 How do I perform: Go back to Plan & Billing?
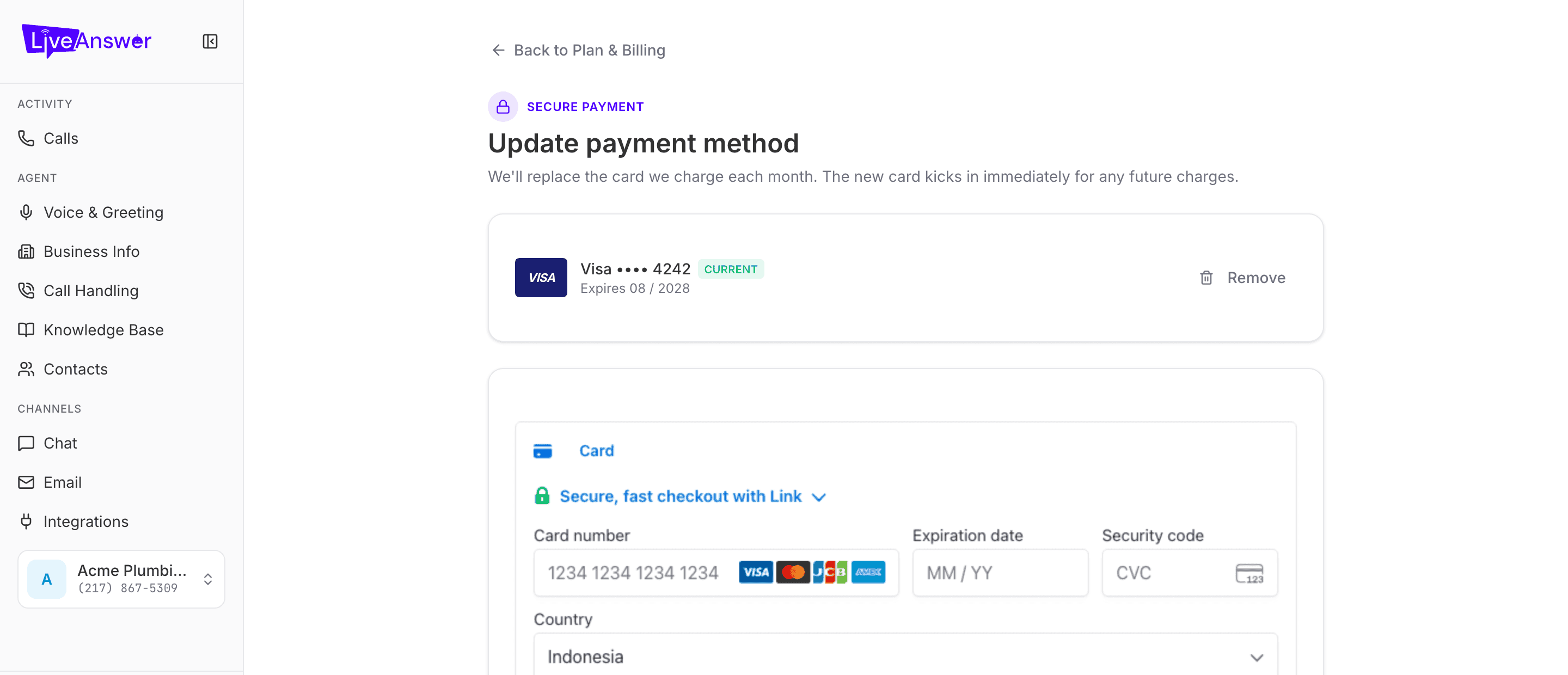pyautogui.click(x=578, y=50)
